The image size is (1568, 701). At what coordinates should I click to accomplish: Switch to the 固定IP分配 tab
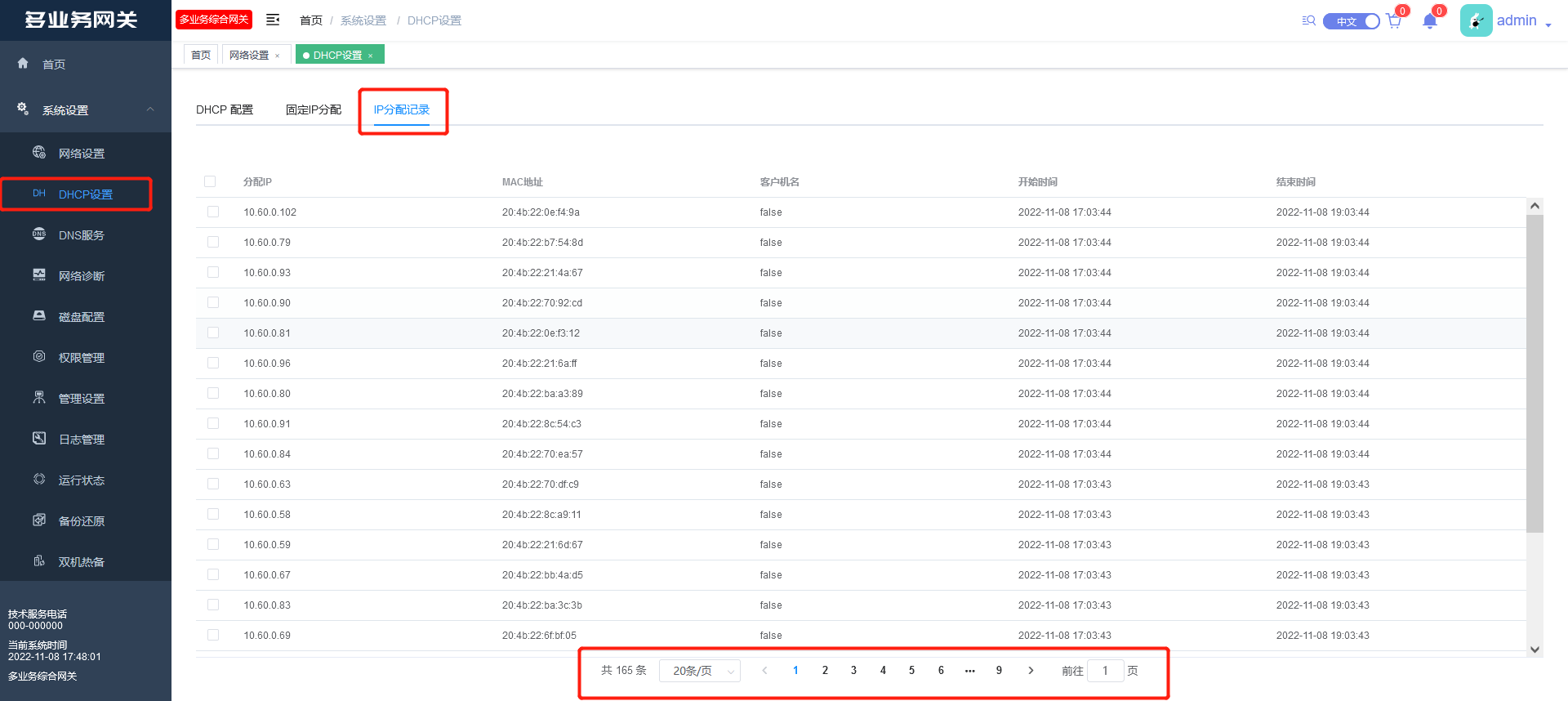pos(314,109)
